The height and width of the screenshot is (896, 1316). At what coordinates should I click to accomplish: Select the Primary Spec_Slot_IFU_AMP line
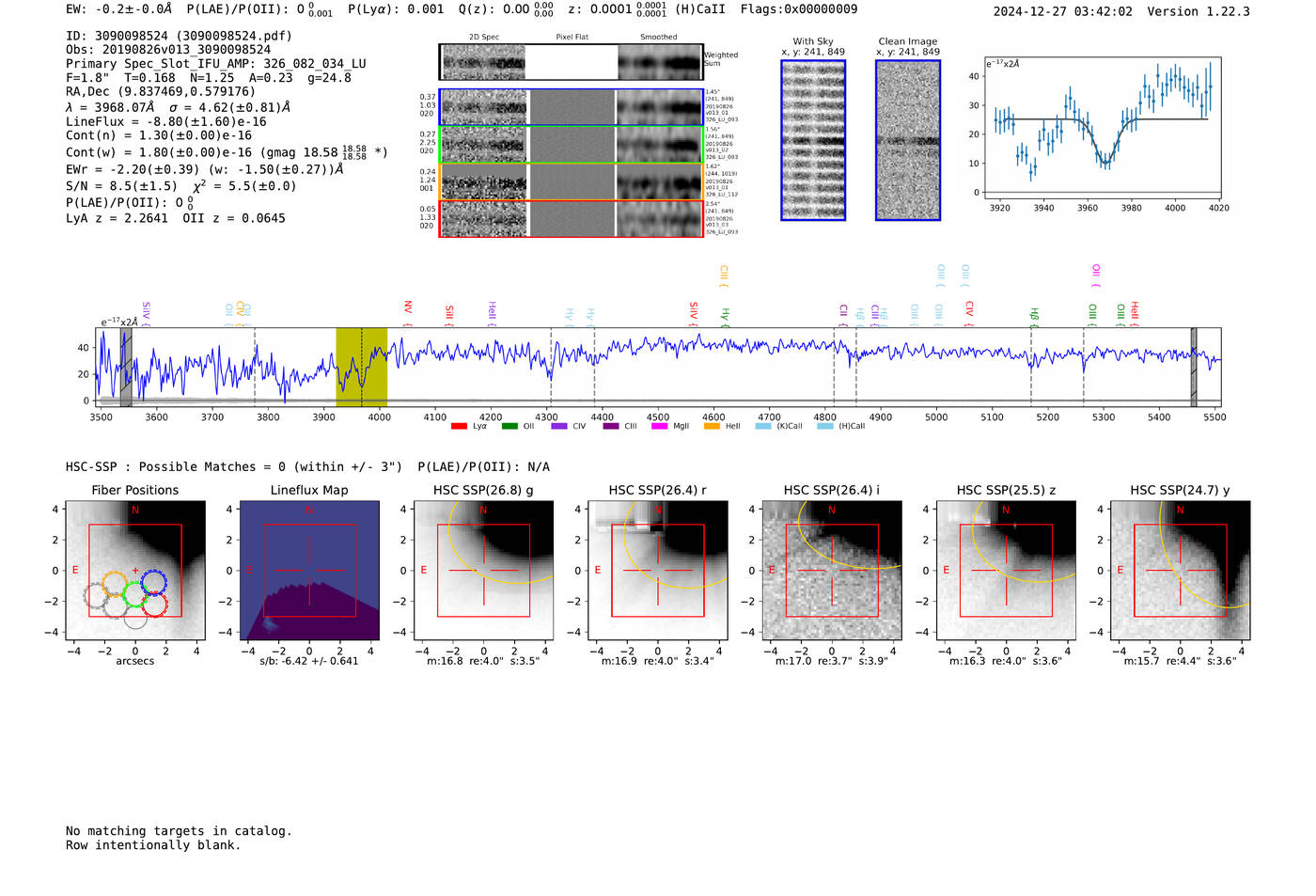click(216, 64)
